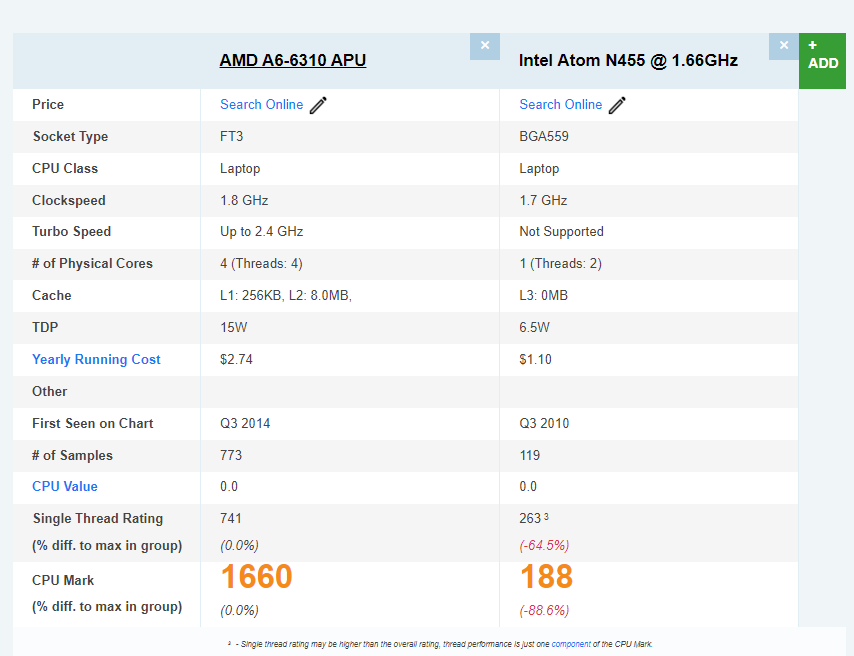
Task: Open the AMD A6-6310 APU link
Action: pyautogui.click(x=292, y=60)
